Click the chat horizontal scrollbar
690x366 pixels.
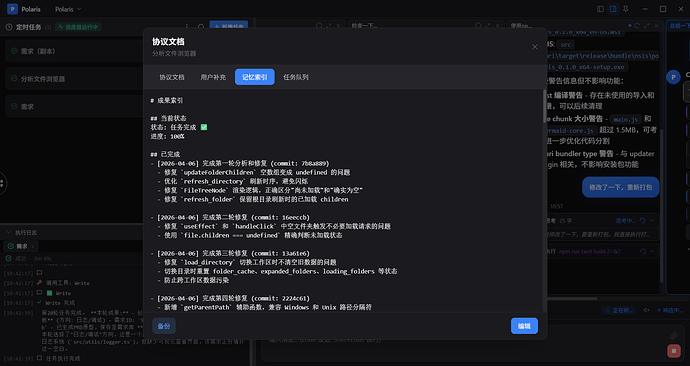coord(572,298)
